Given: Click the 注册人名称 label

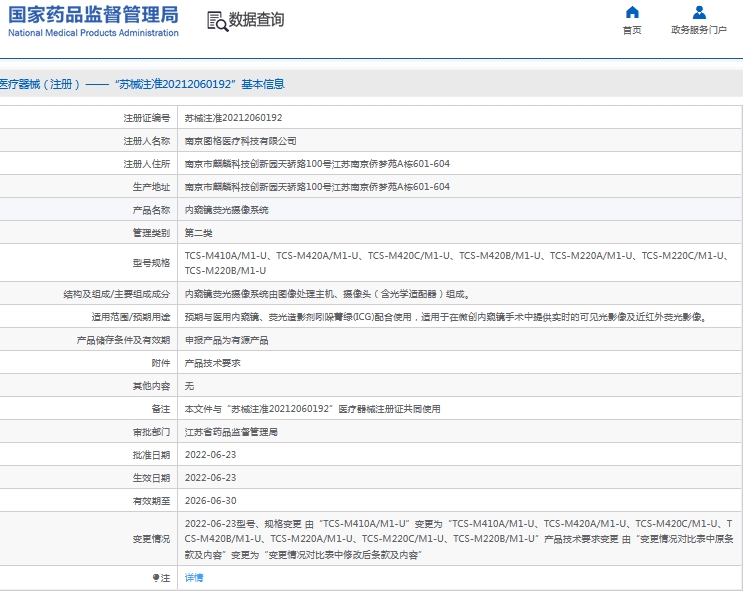Looking at the screenshot, I should 146,141.
